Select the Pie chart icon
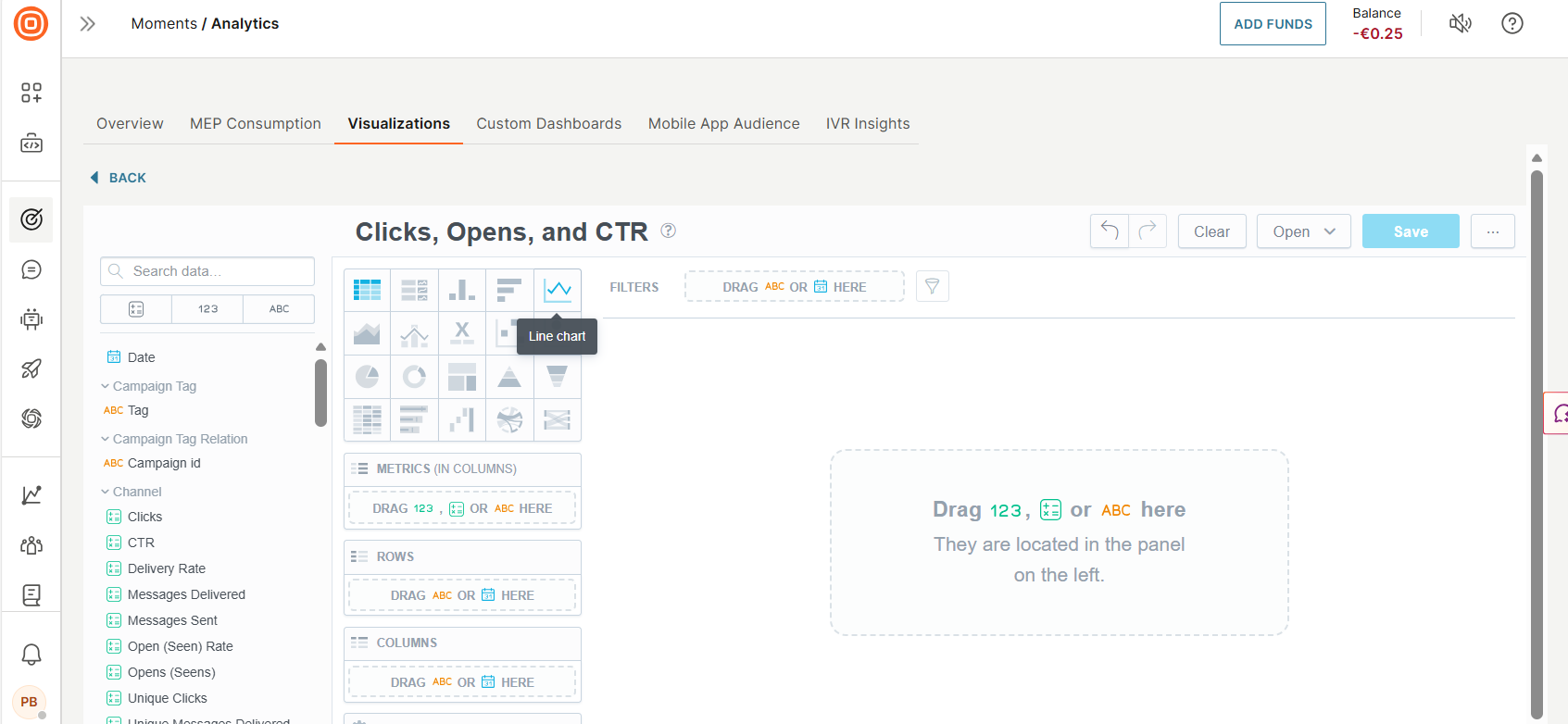This screenshot has width=1568, height=724. point(368,377)
